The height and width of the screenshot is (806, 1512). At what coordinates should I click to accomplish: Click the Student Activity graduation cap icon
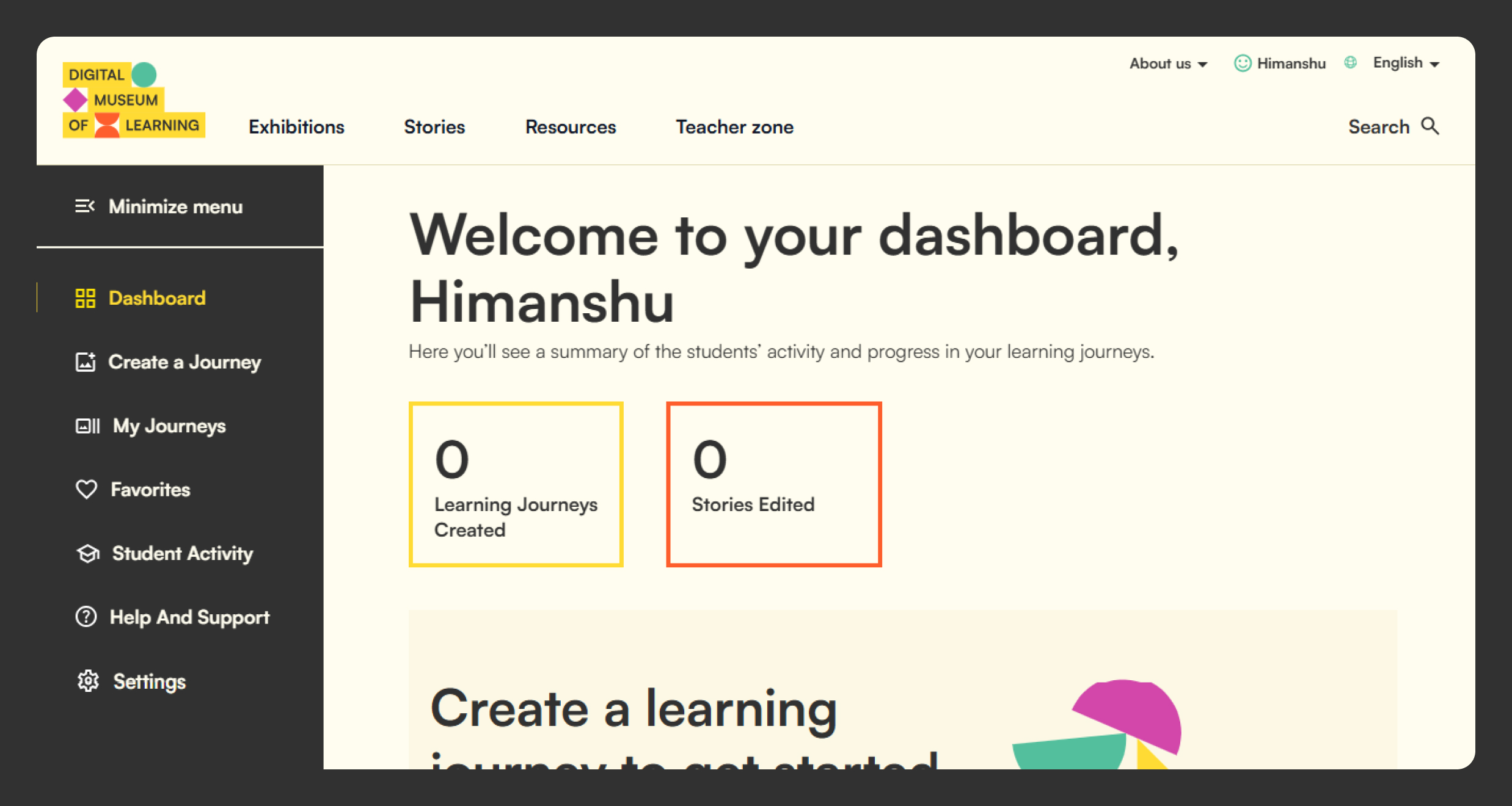pyautogui.click(x=88, y=553)
